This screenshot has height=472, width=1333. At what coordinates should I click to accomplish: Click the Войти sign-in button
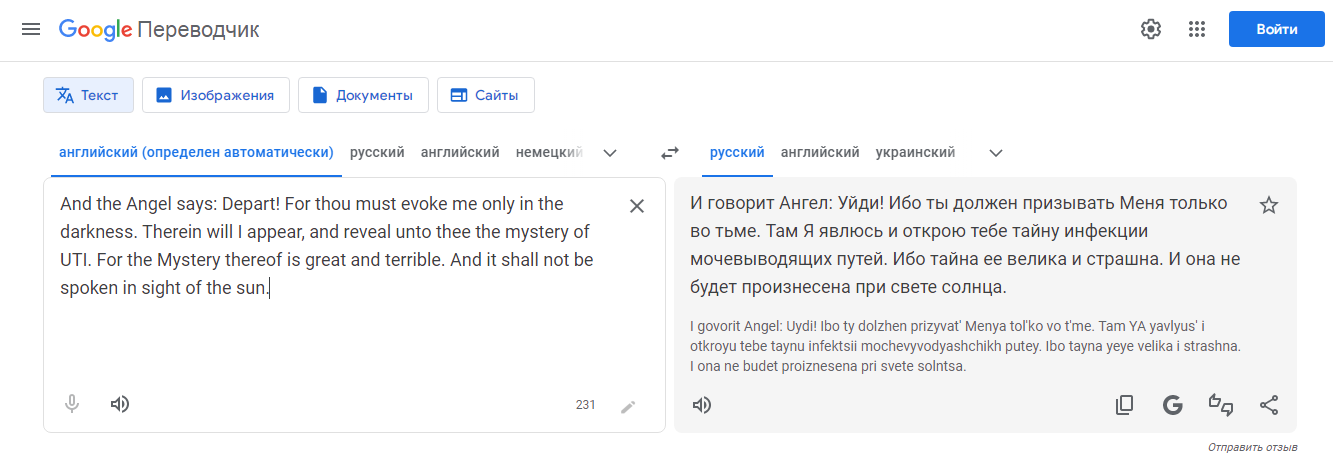click(1277, 29)
